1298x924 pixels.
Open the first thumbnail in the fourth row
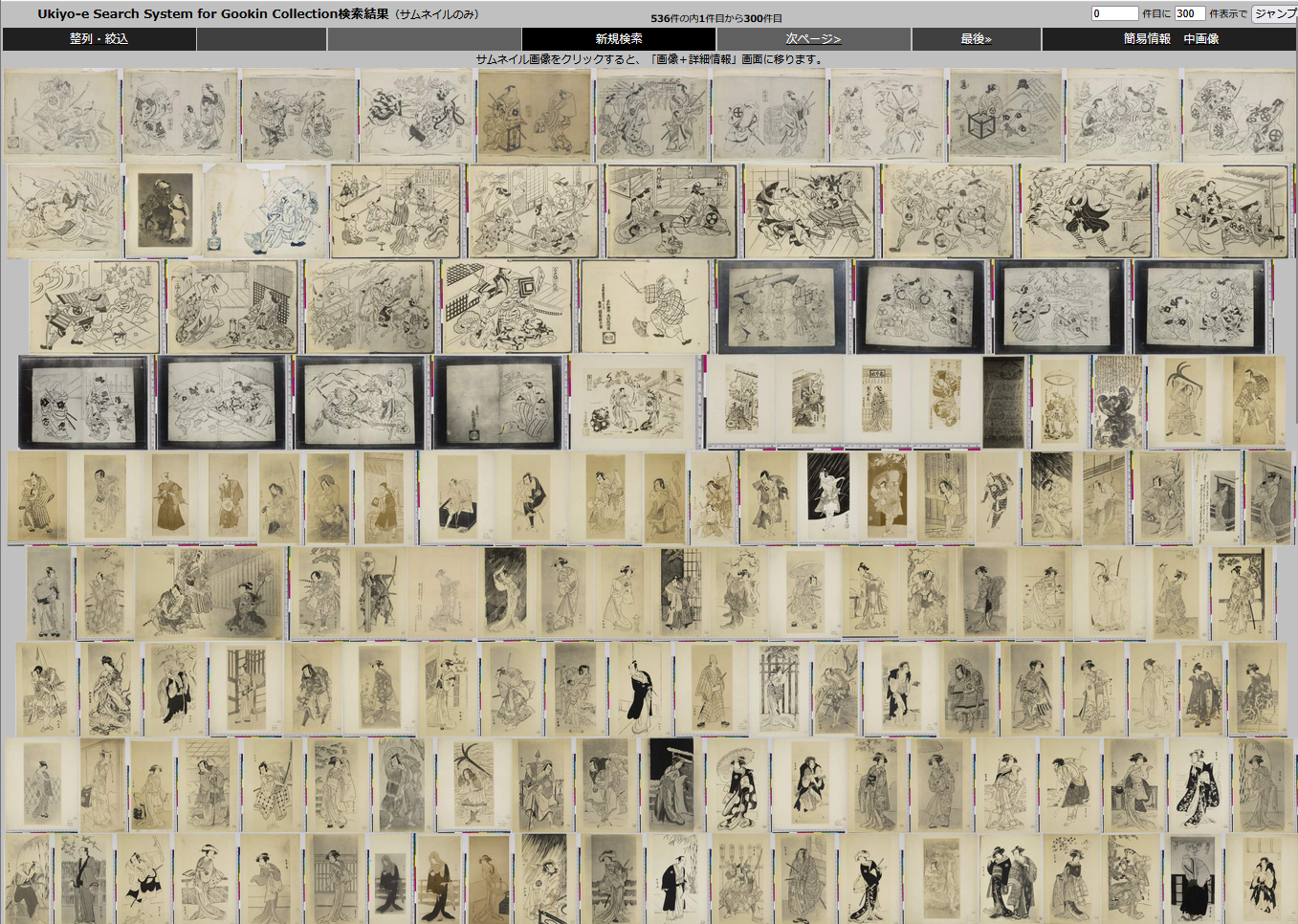(x=86, y=402)
